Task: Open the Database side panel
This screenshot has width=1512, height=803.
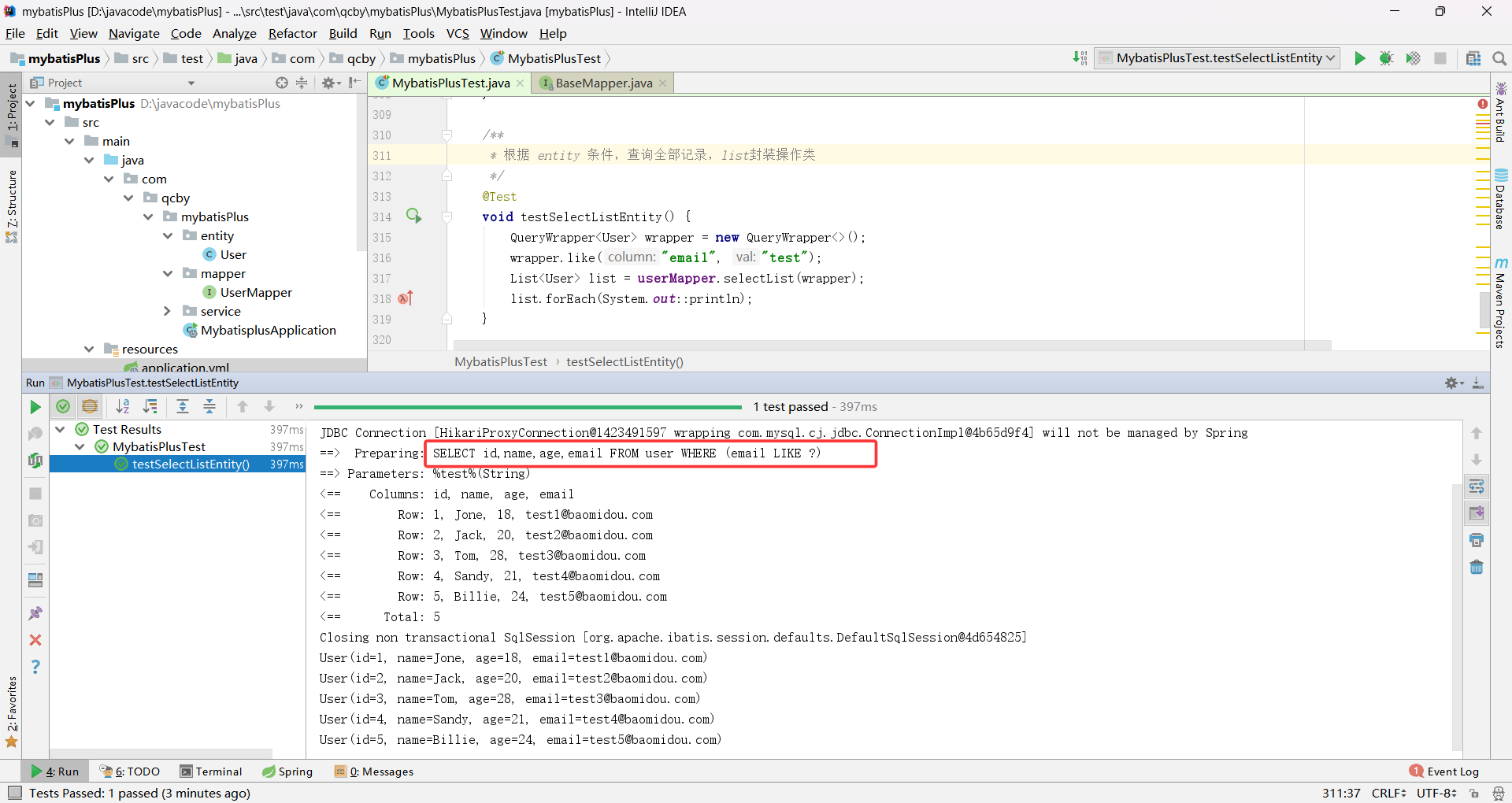Action: (x=1501, y=199)
